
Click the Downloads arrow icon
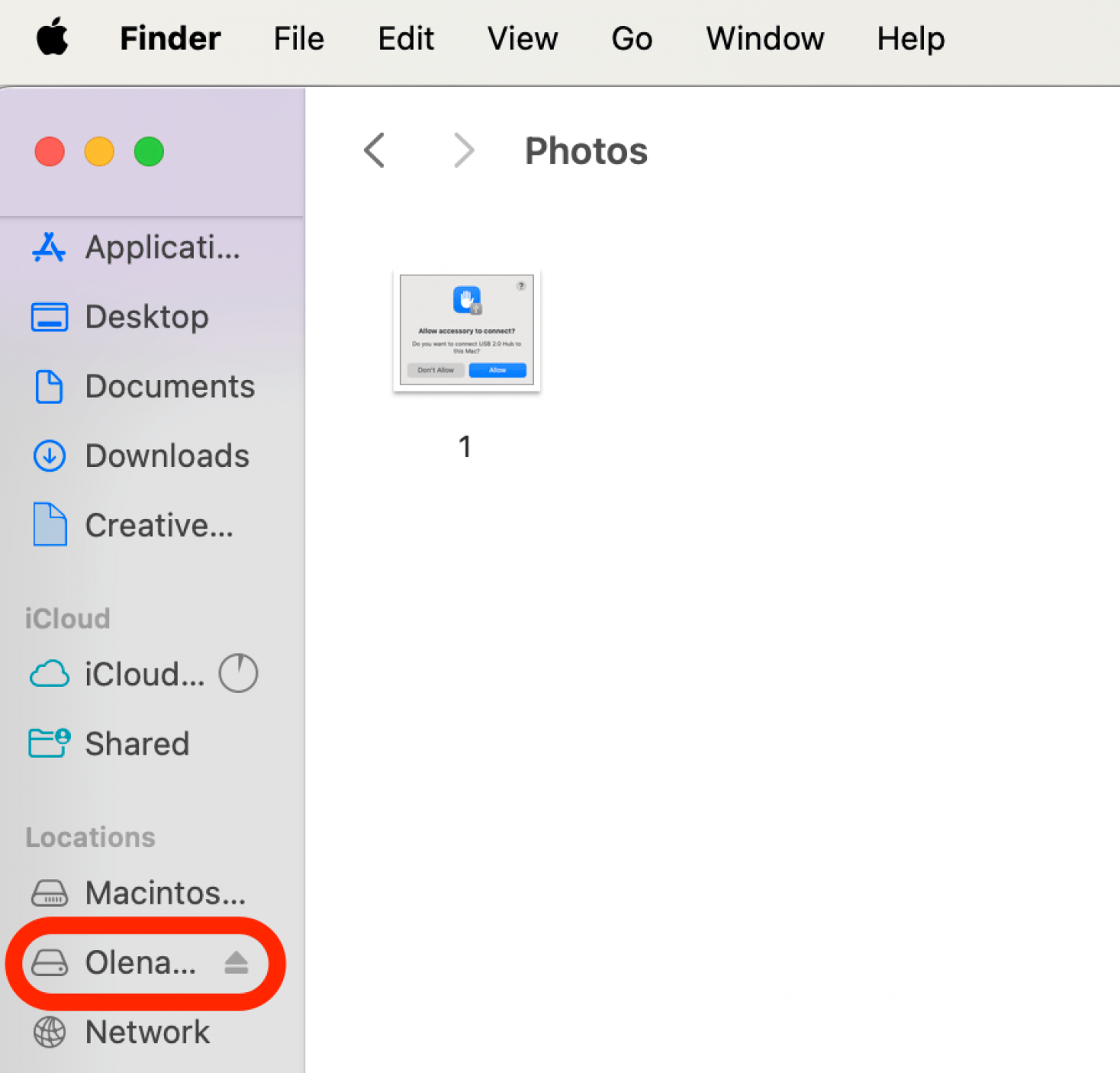(49, 456)
